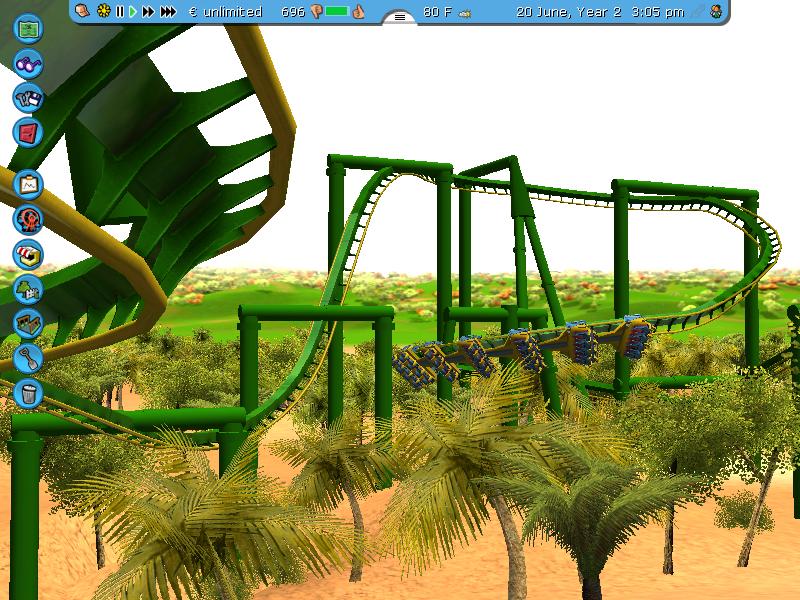Open park management clipboard chart icon
This screenshot has height=600, width=800.
pyautogui.click(x=28, y=185)
